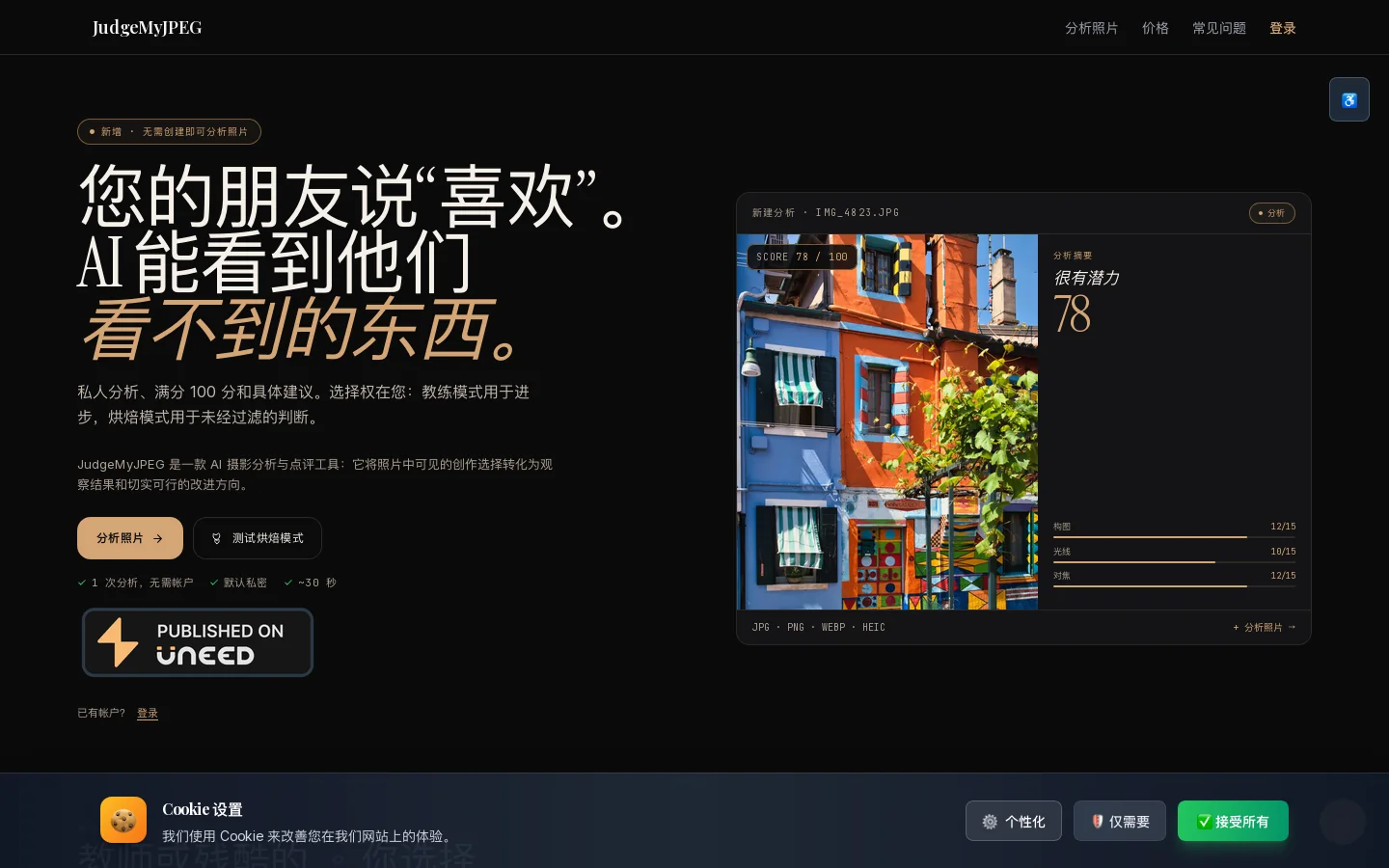Click the 构图 score progress bar
Viewport: 1389px width, 868px height.
pyautogui.click(x=1174, y=537)
